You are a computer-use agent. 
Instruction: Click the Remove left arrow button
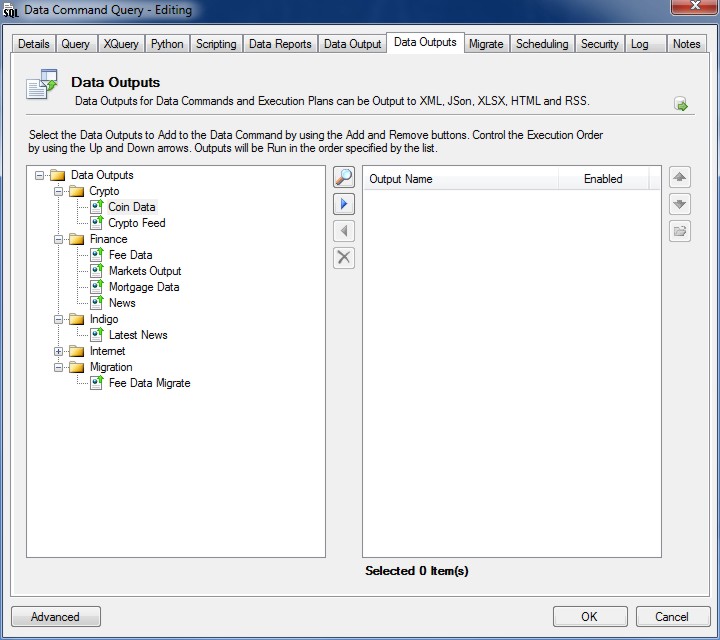[344, 231]
